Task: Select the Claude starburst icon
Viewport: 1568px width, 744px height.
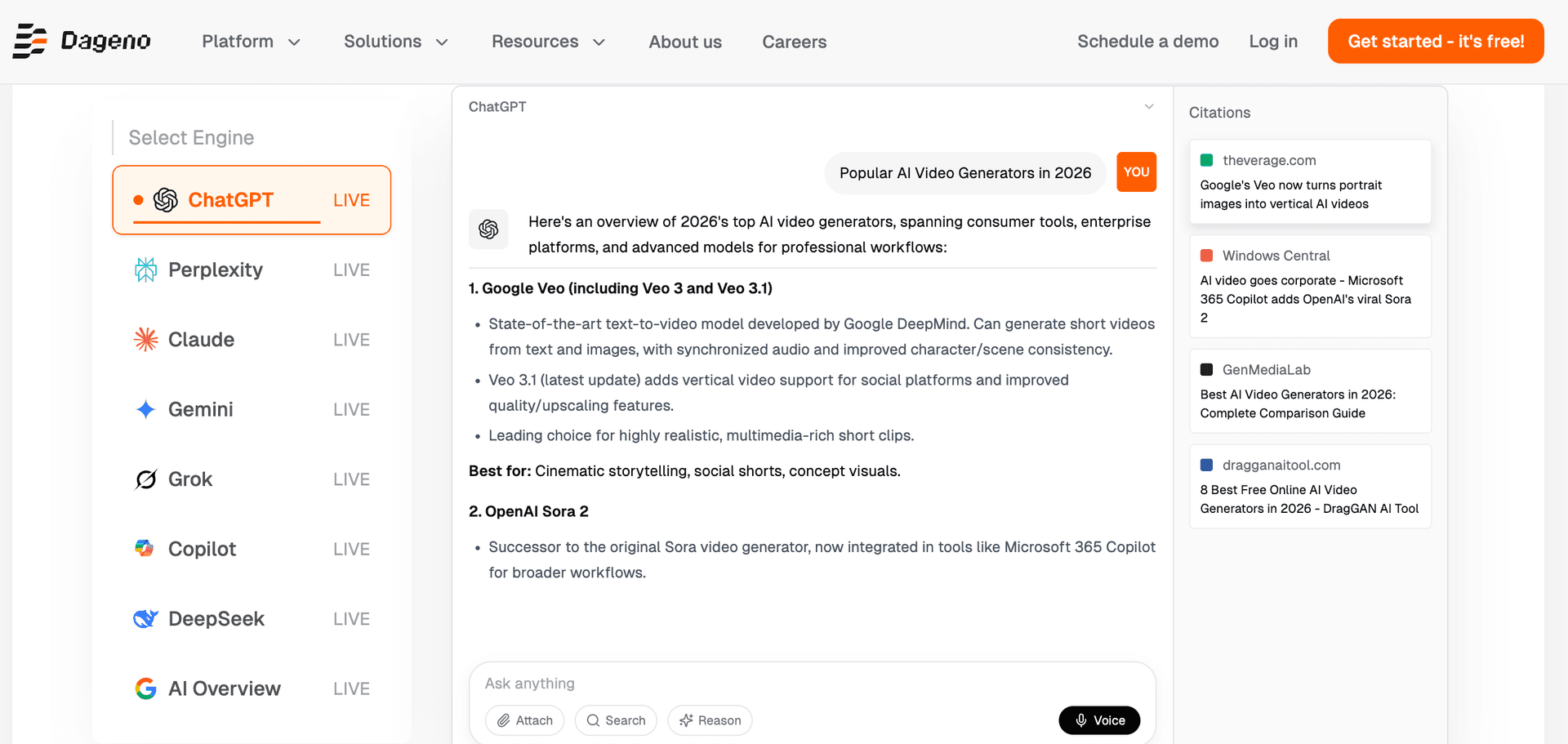Action: coord(145,339)
